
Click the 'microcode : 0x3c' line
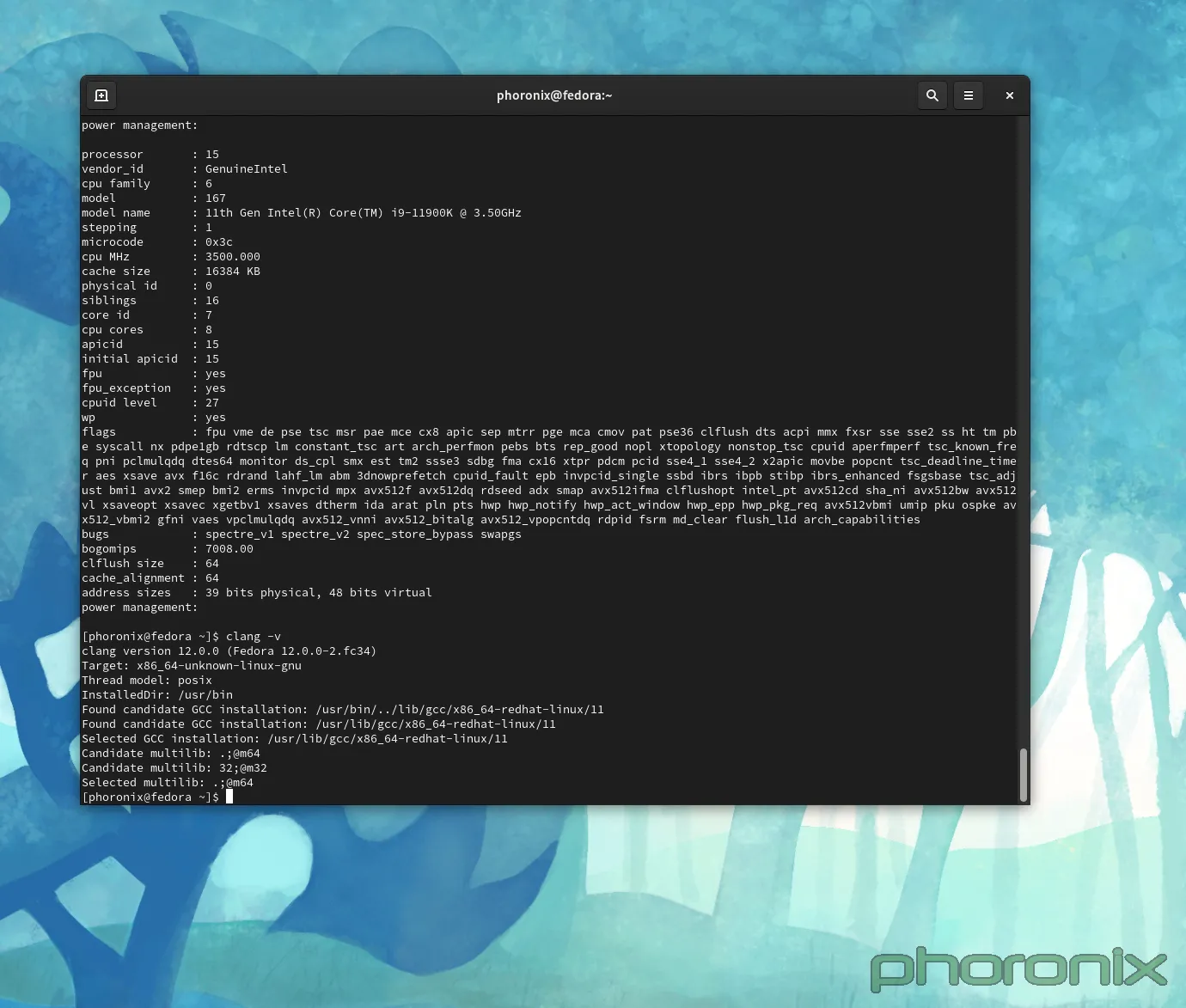157,242
